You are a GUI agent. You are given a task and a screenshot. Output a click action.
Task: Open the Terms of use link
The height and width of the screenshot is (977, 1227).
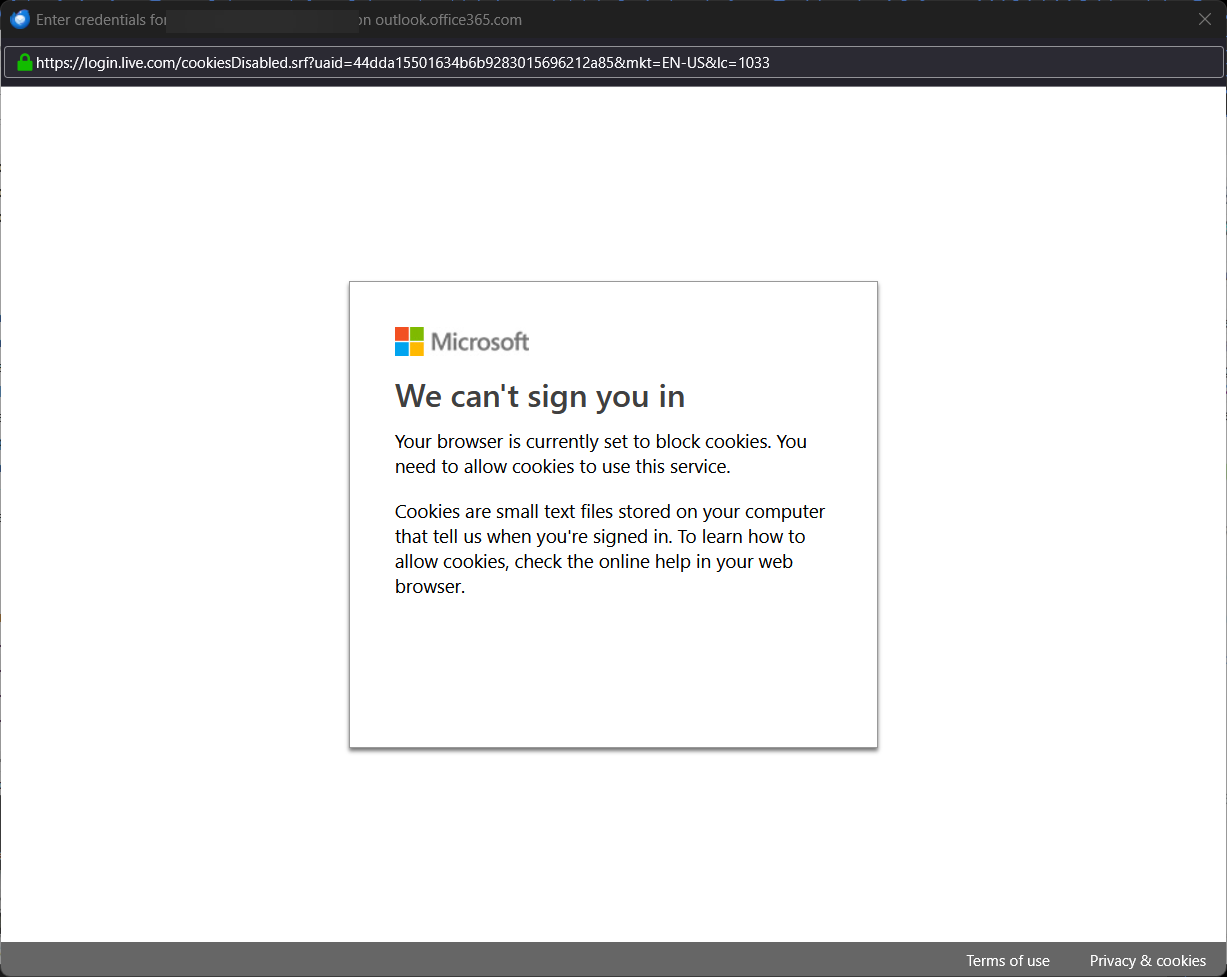coord(1008,961)
